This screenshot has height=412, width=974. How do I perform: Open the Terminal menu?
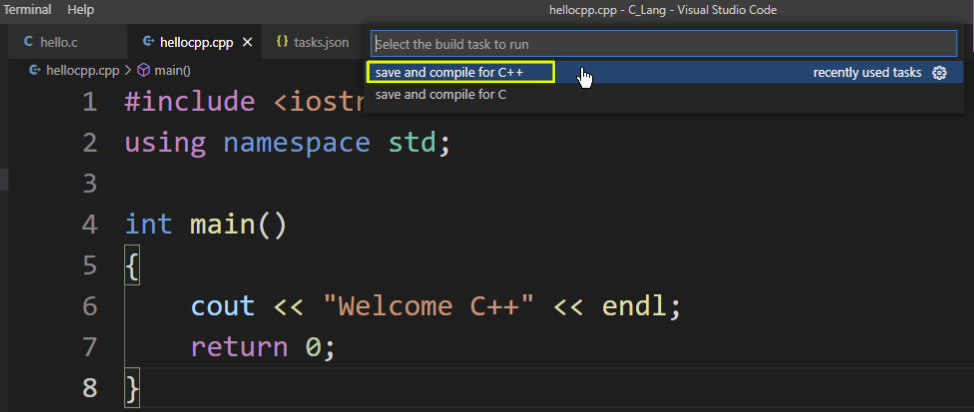(27, 9)
